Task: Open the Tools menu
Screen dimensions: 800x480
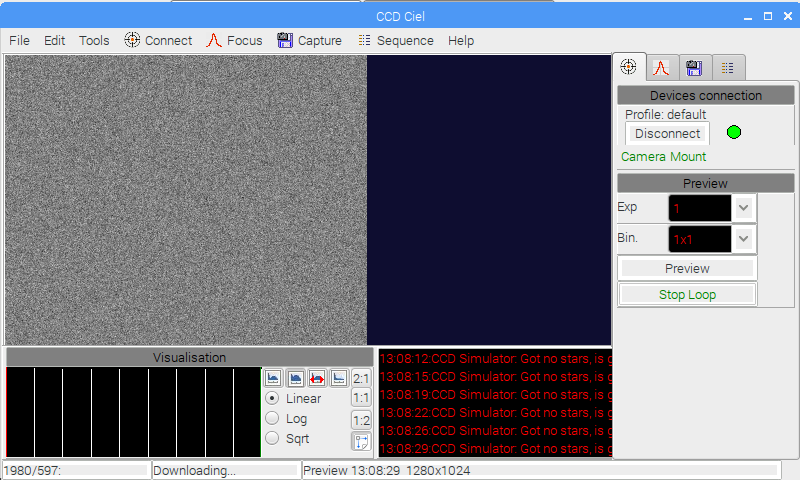Action: [x=94, y=41]
